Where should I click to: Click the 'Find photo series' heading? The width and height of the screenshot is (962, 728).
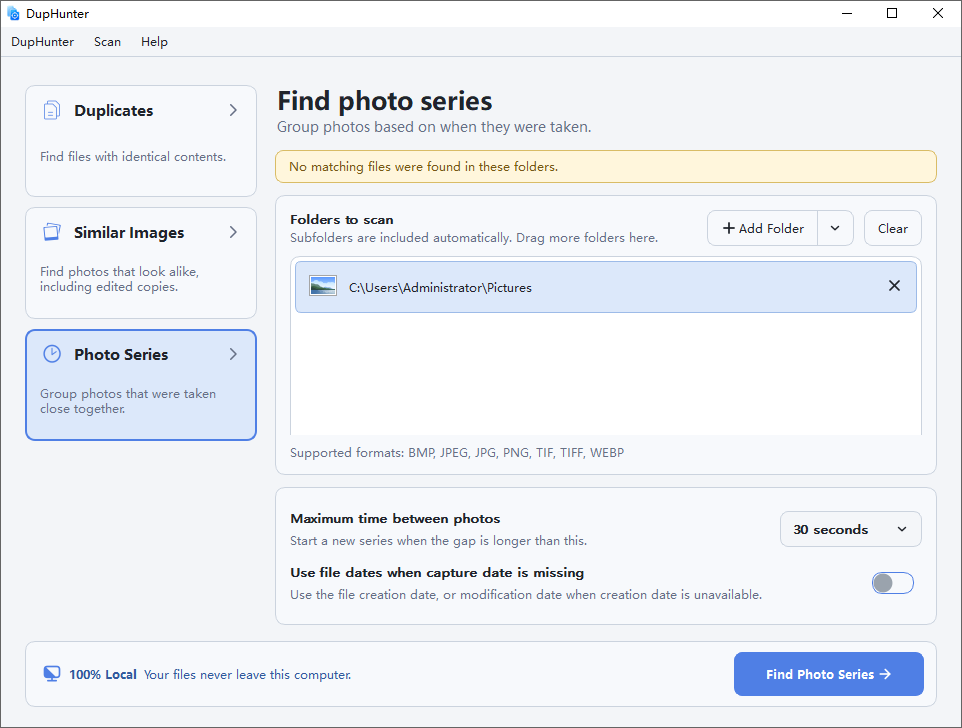[385, 101]
